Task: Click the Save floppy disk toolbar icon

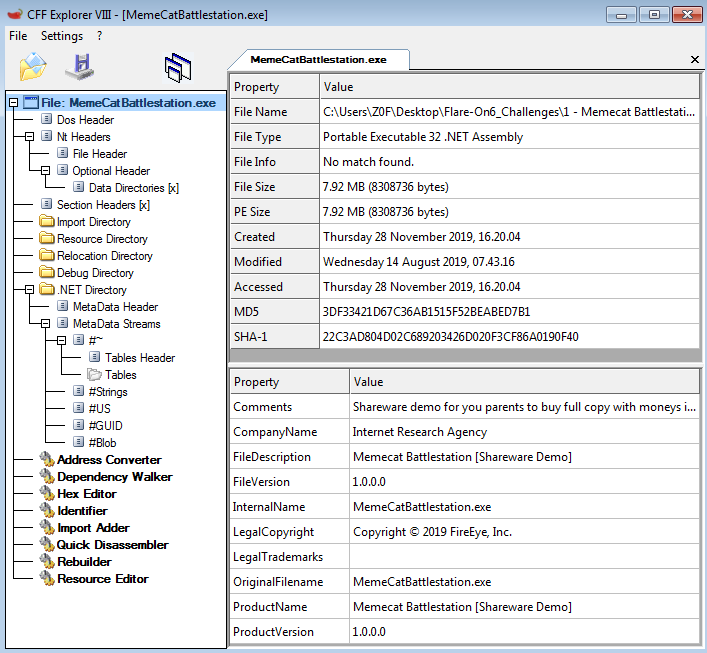Action: pos(79,66)
